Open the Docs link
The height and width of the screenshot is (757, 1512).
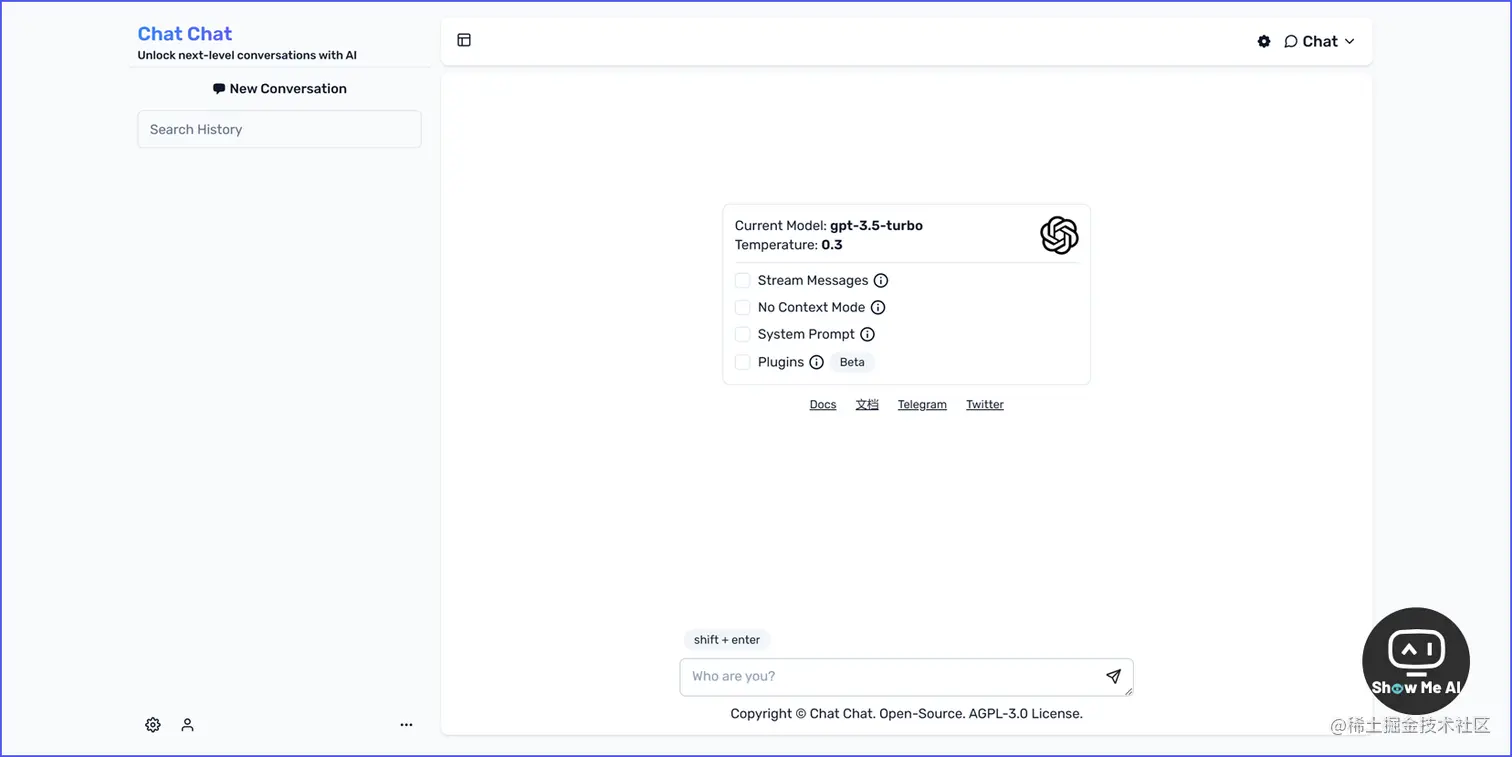823,405
